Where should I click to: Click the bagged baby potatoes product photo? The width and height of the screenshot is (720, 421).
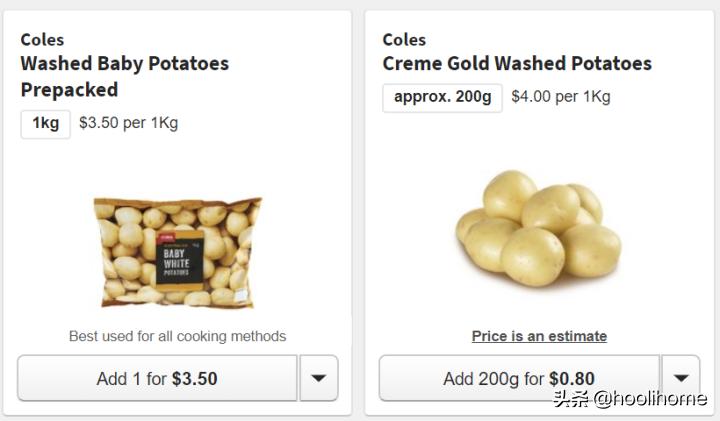click(177, 252)
